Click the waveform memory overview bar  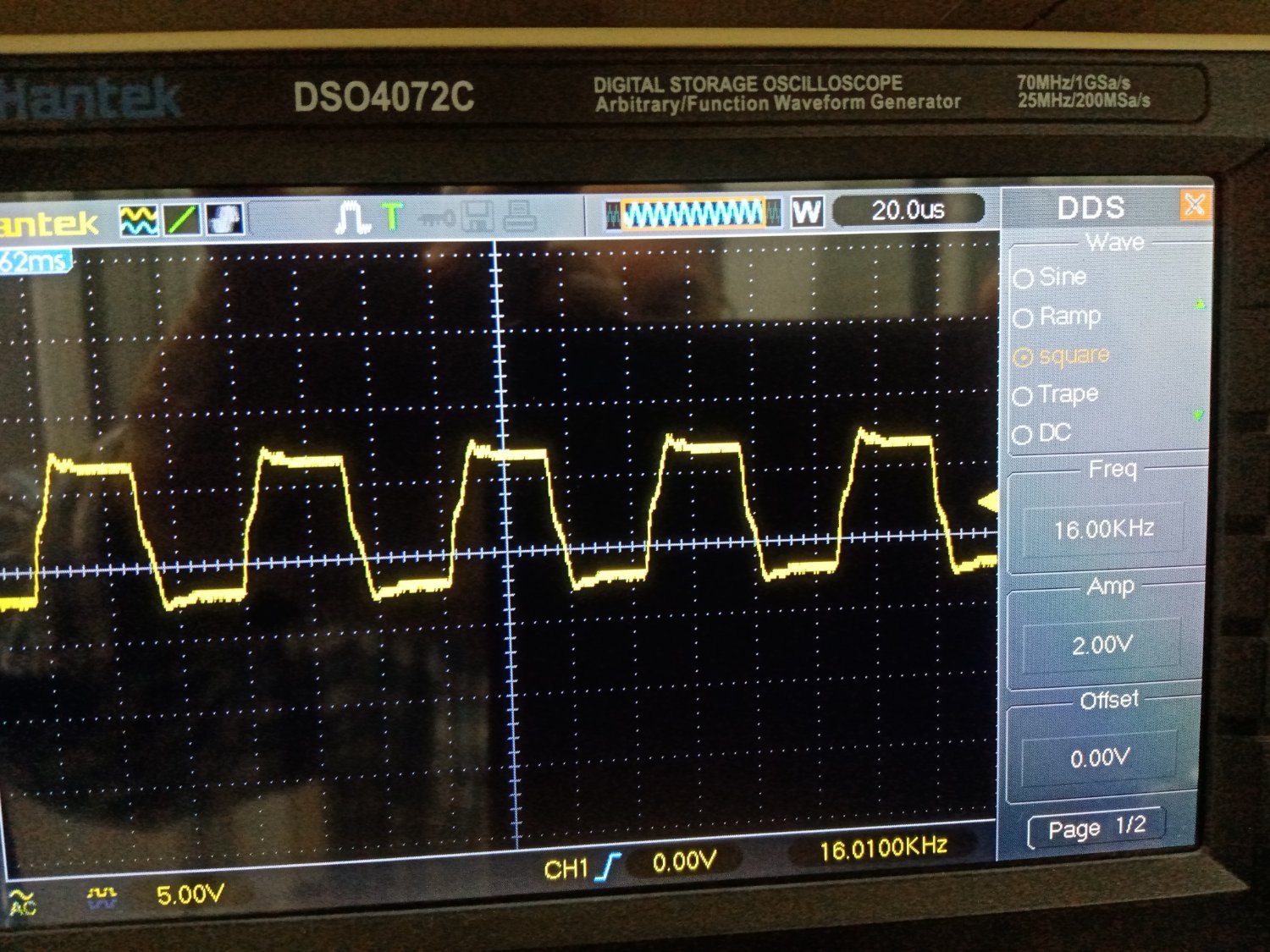(694, 213)
